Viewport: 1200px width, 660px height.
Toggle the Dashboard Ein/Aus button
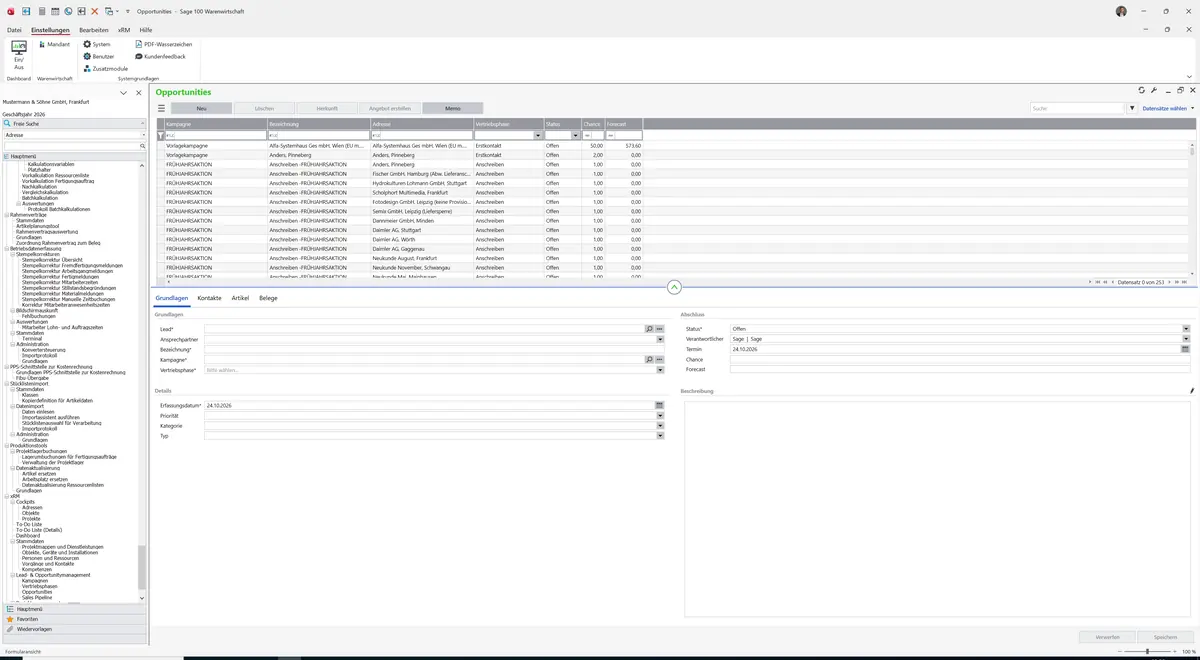pyautogui.click(x=18, y=55)
